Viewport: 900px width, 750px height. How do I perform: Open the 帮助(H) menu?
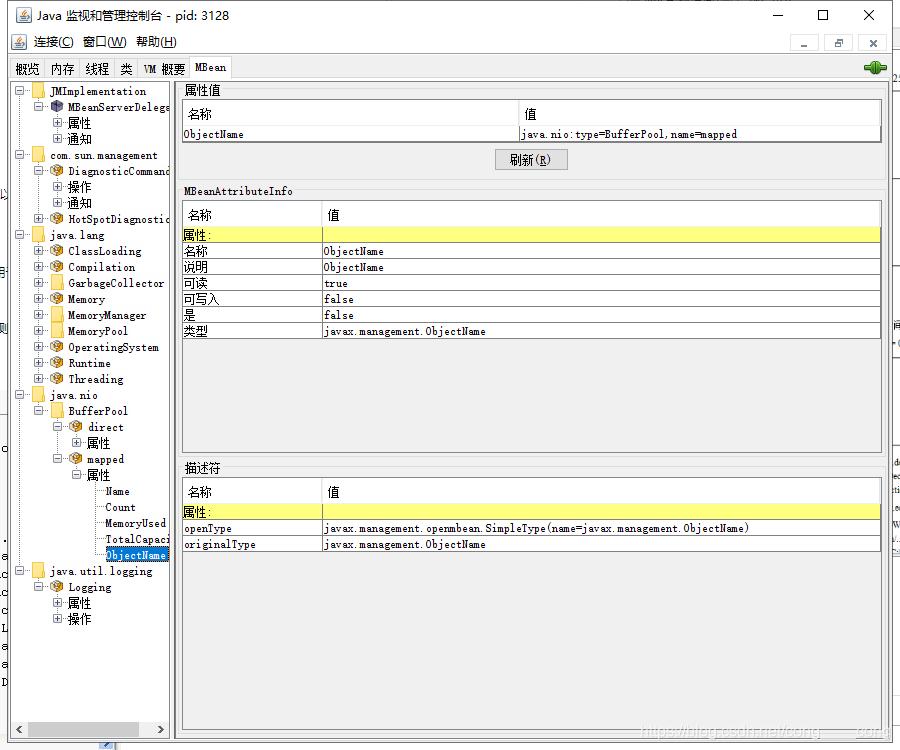pos(156,42)
